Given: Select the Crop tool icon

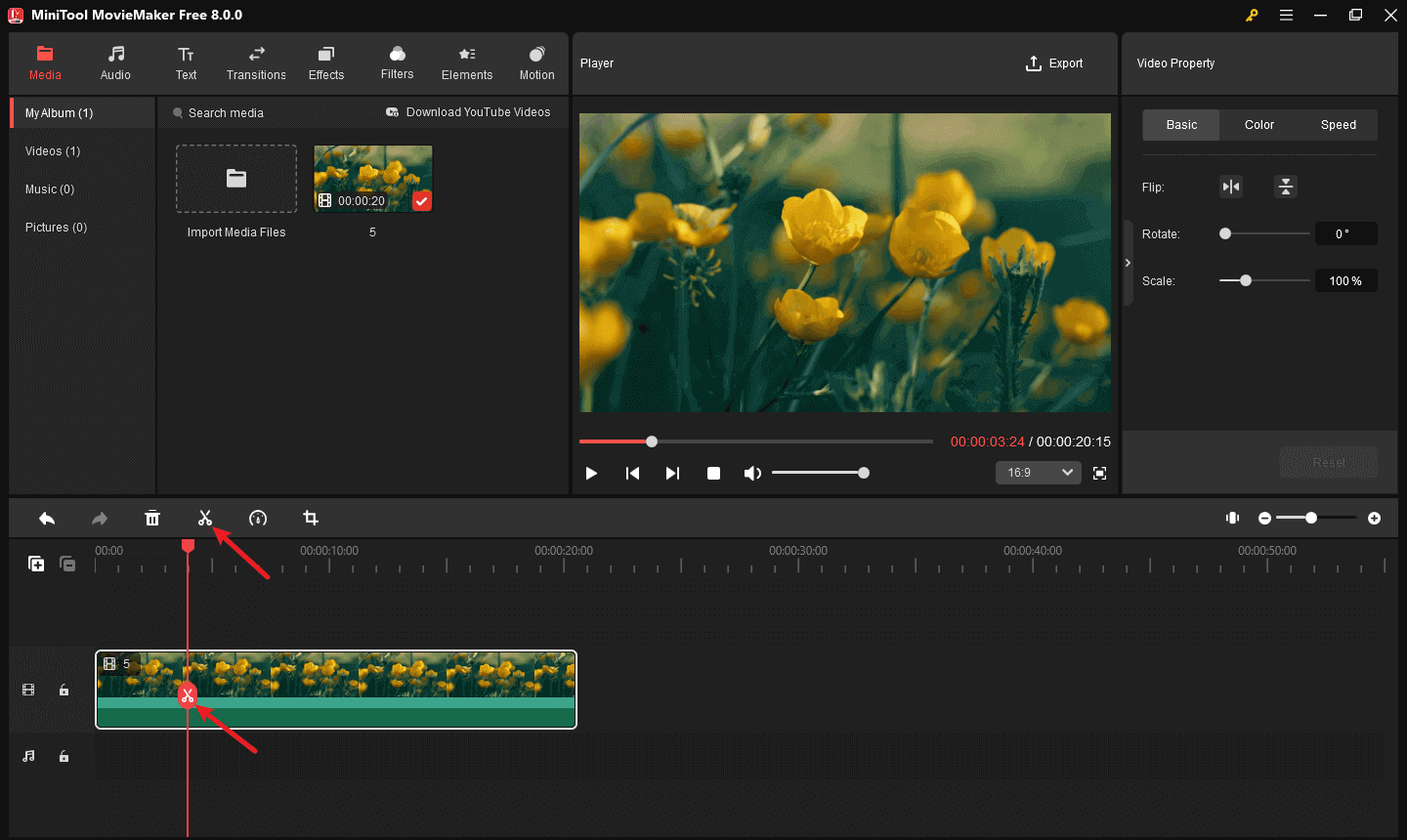Looking at the screenshot, I should [311, 519].
